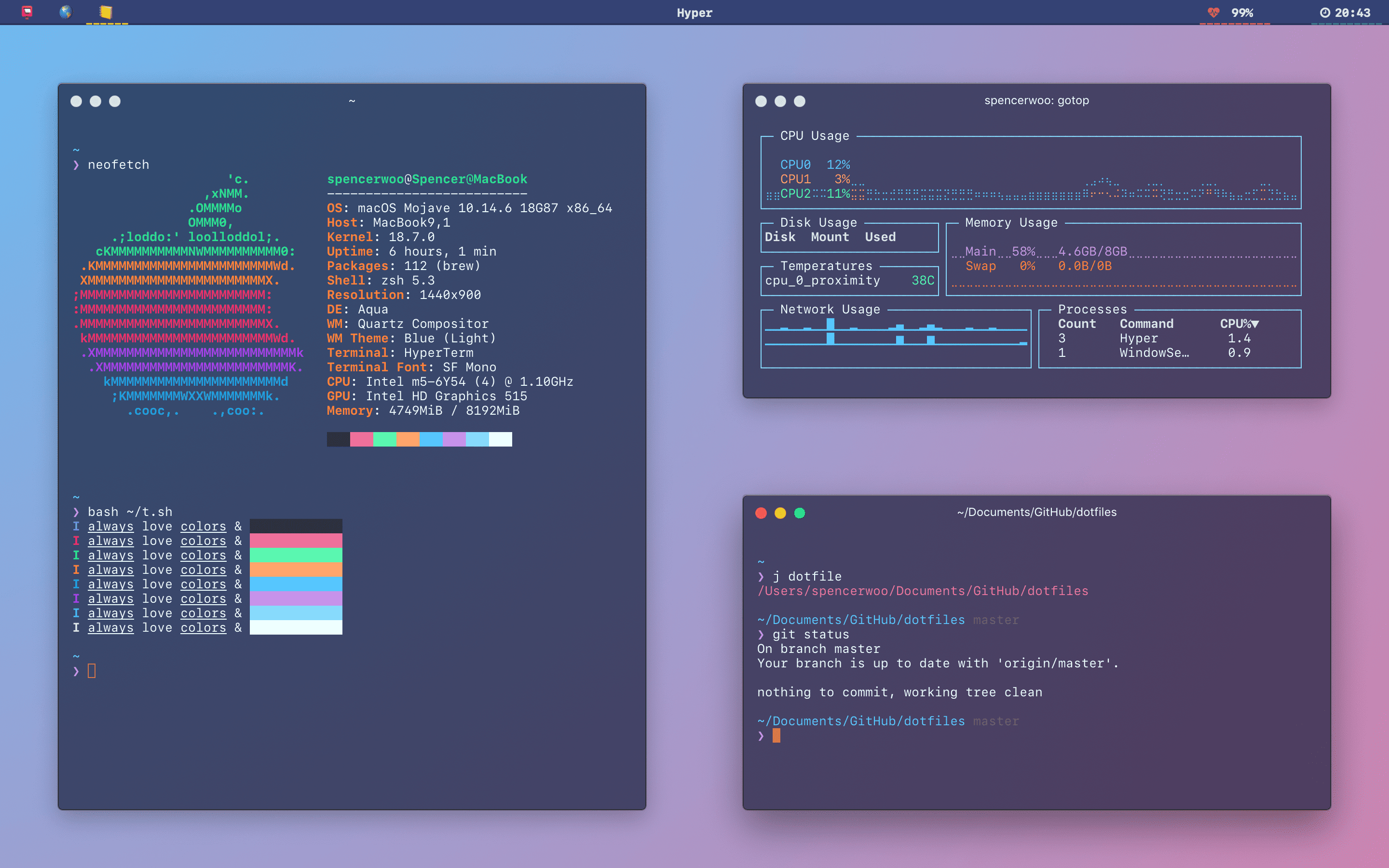
Task: Click the green zoom dot on dotfiles window
Action: pyautogui.click(x=800, y=513)
